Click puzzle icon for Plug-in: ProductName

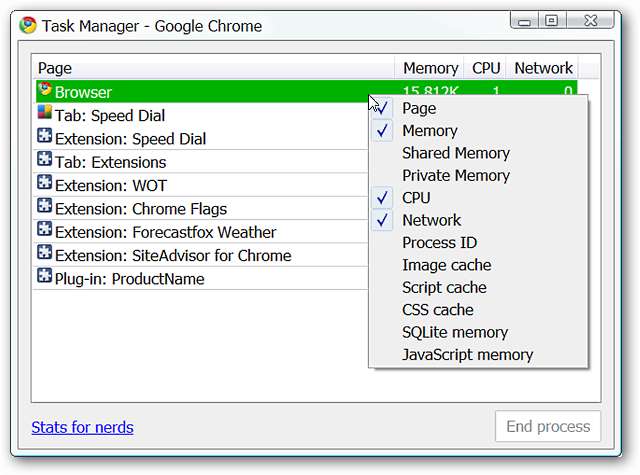(45, 277)
